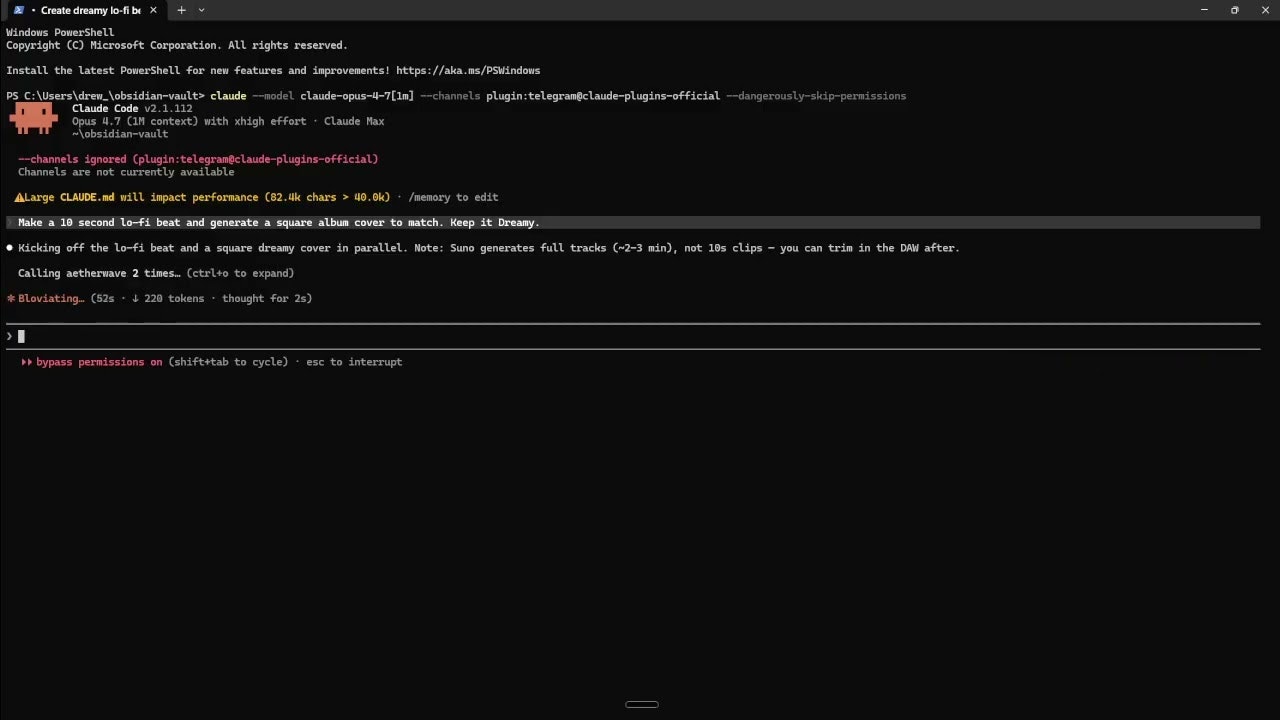
Task: Click the 'claude-opus-4-7[1m]' model argument
Action: [x=357, y=96]
